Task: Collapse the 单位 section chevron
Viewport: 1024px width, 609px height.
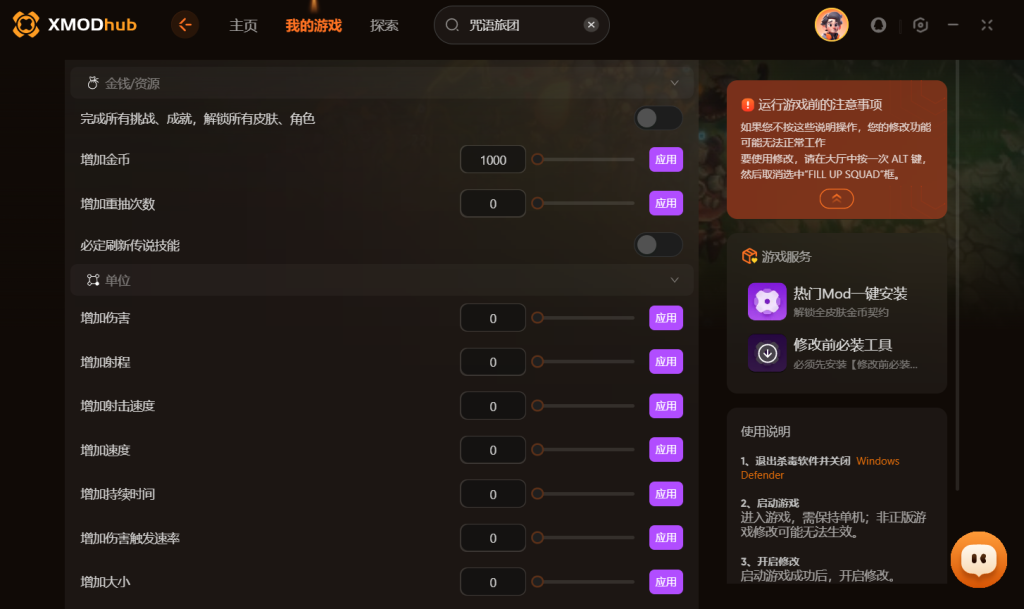Action: 675,280
